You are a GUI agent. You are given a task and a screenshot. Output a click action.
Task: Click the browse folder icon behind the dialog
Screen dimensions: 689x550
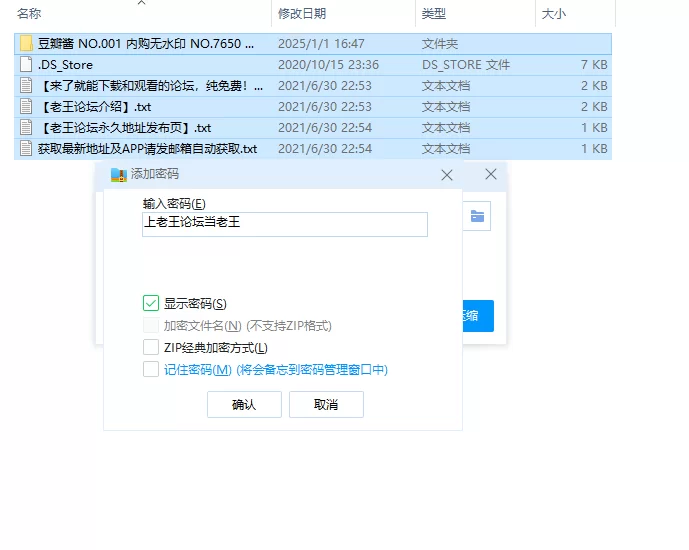pos(477,216)
